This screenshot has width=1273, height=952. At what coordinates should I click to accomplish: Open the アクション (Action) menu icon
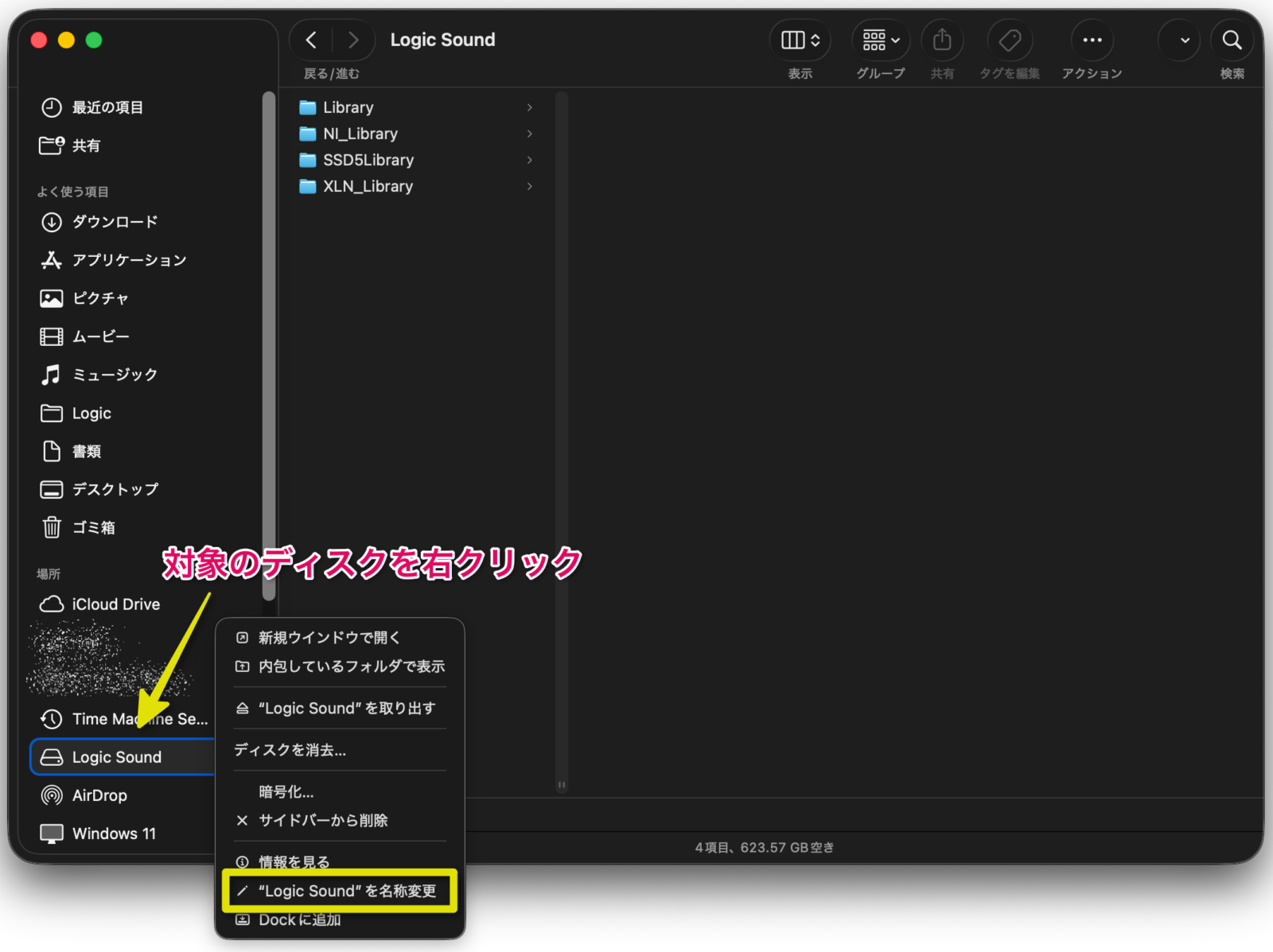click(x=1092, y=40)
